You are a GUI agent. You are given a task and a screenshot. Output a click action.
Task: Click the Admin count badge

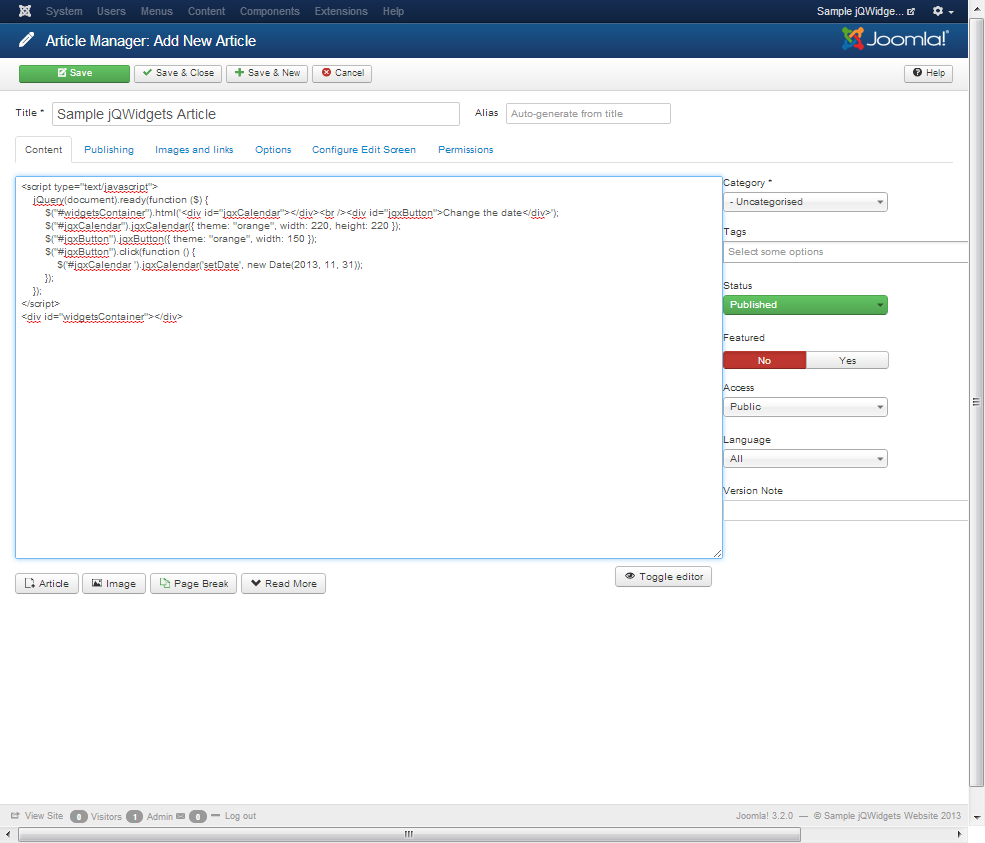(134, 817)
